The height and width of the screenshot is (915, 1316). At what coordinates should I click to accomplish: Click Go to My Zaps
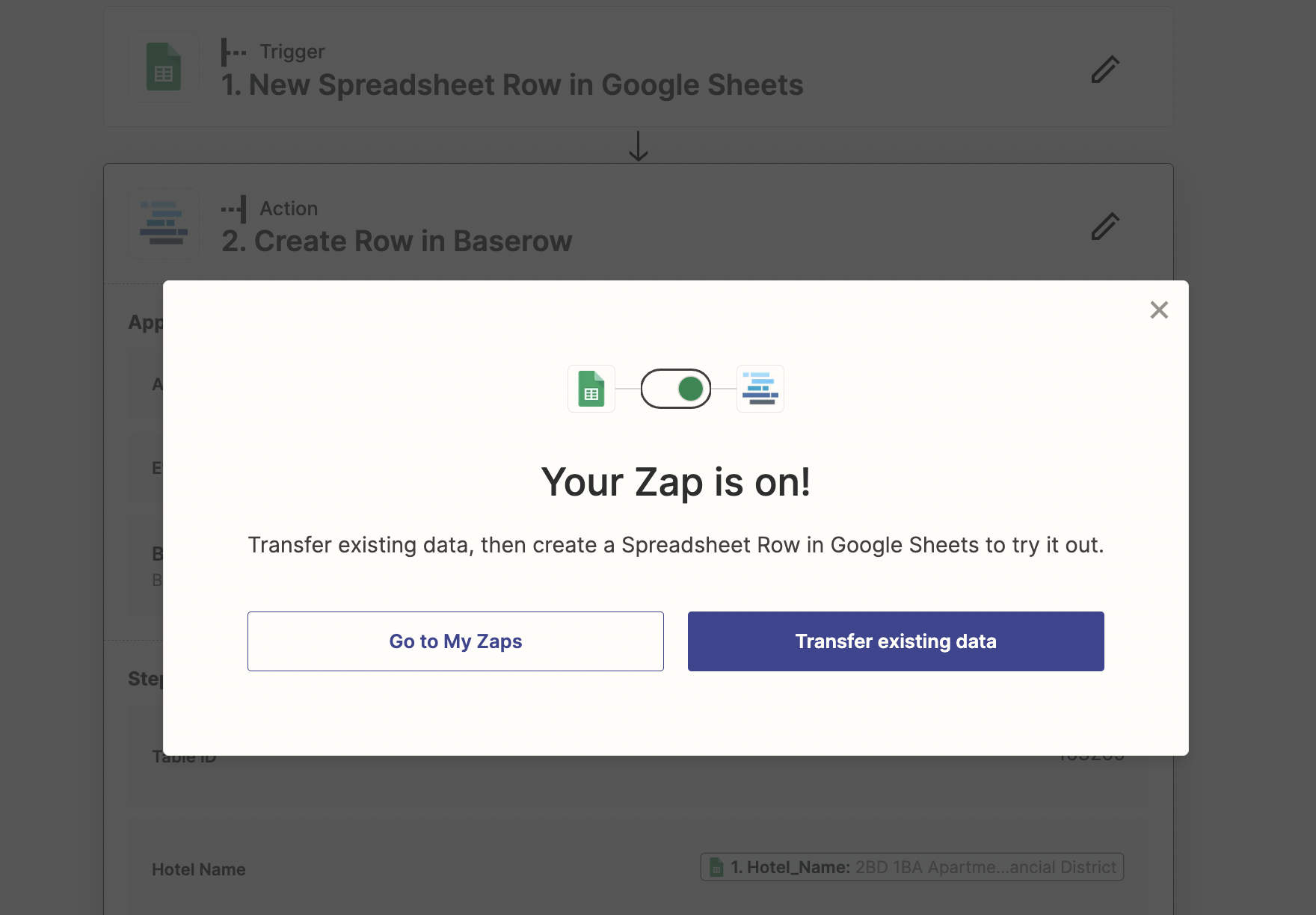tap(455, 641)
